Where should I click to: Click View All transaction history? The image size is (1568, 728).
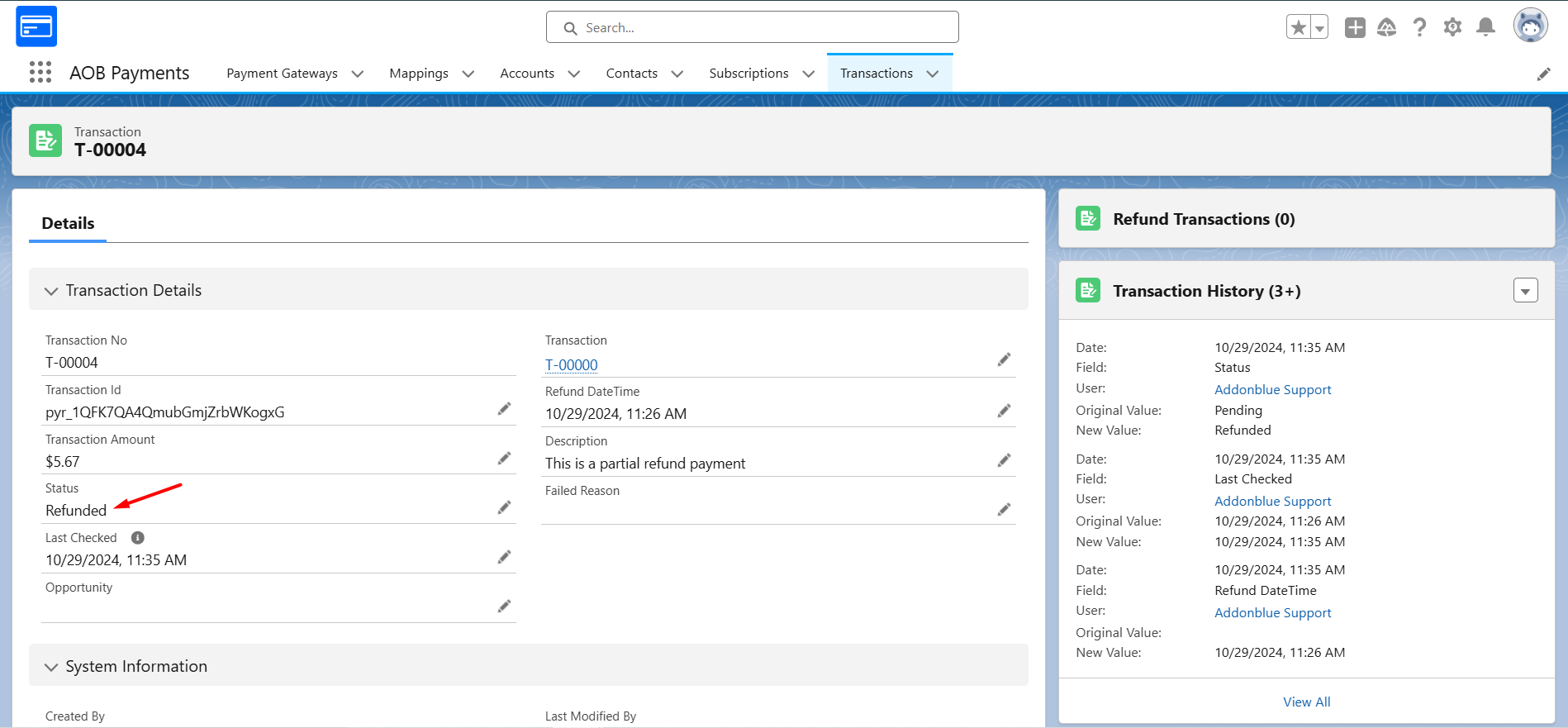tap(1306, 702)
